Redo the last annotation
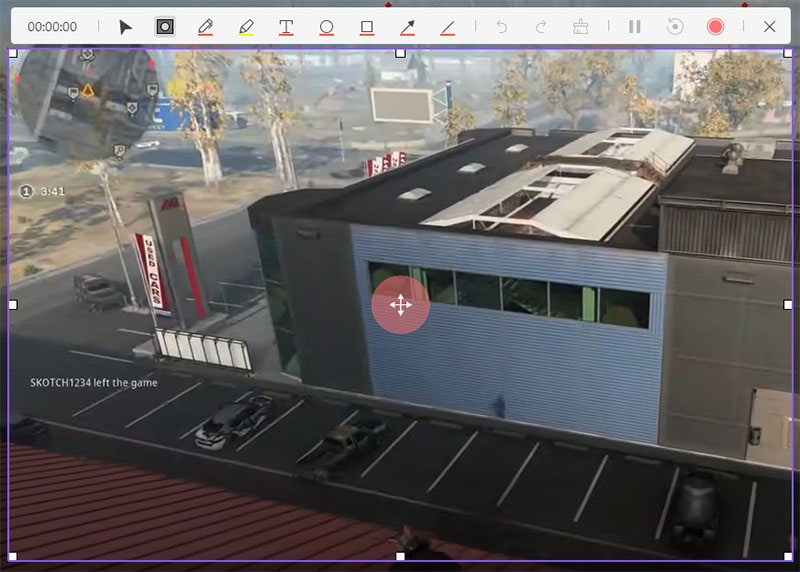 [541, 27]
